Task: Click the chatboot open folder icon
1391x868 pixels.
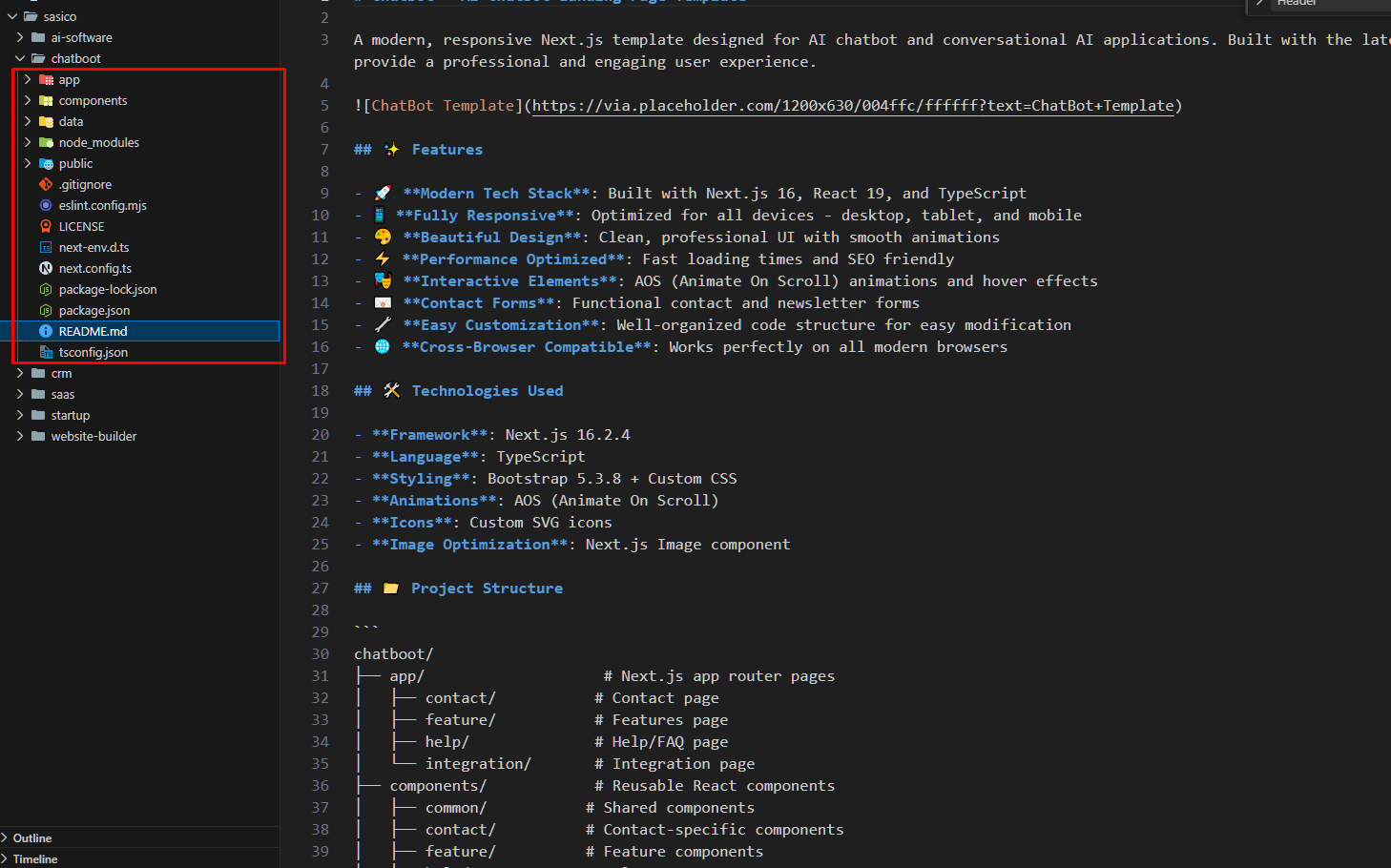Action: click(38, 59)
